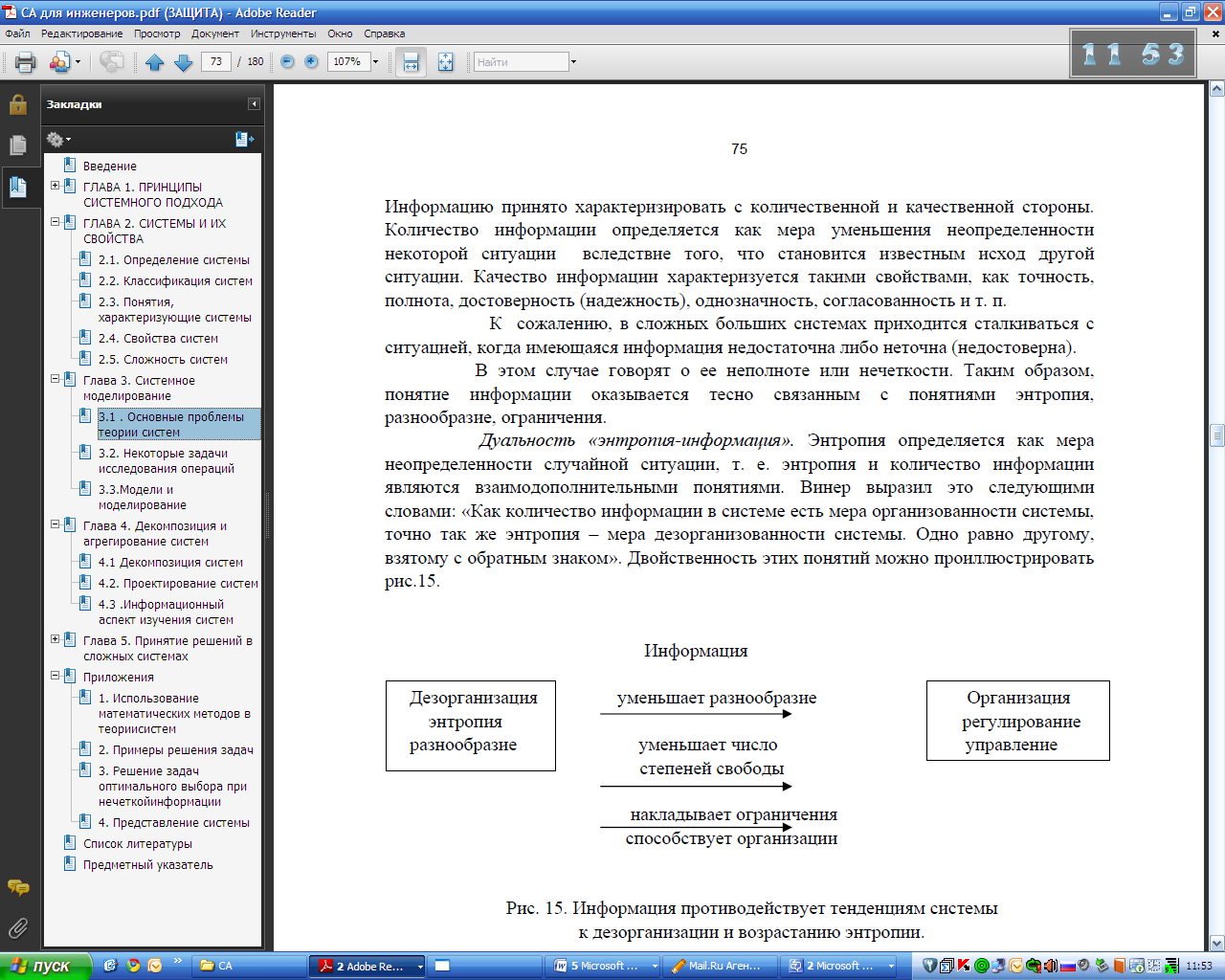Click bookmark icon beside 4. Представление системы
This screenshot has height=980, width=1225.
[x=85, y=821]
